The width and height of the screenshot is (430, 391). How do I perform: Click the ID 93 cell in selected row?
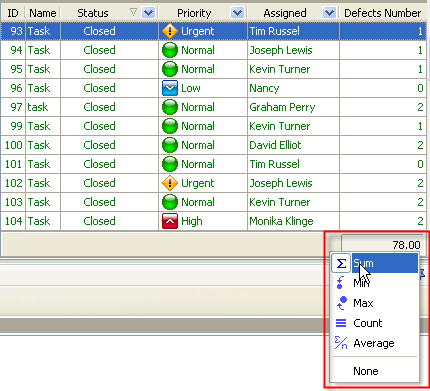[x=13, y=31]
